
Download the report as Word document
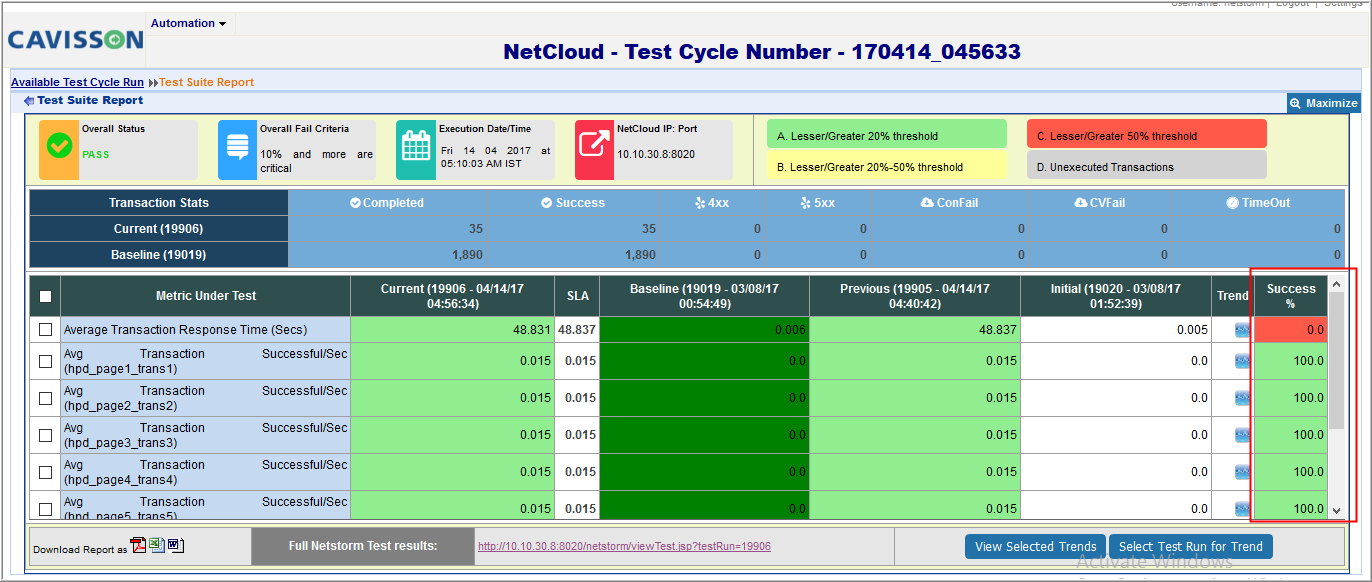175,545
